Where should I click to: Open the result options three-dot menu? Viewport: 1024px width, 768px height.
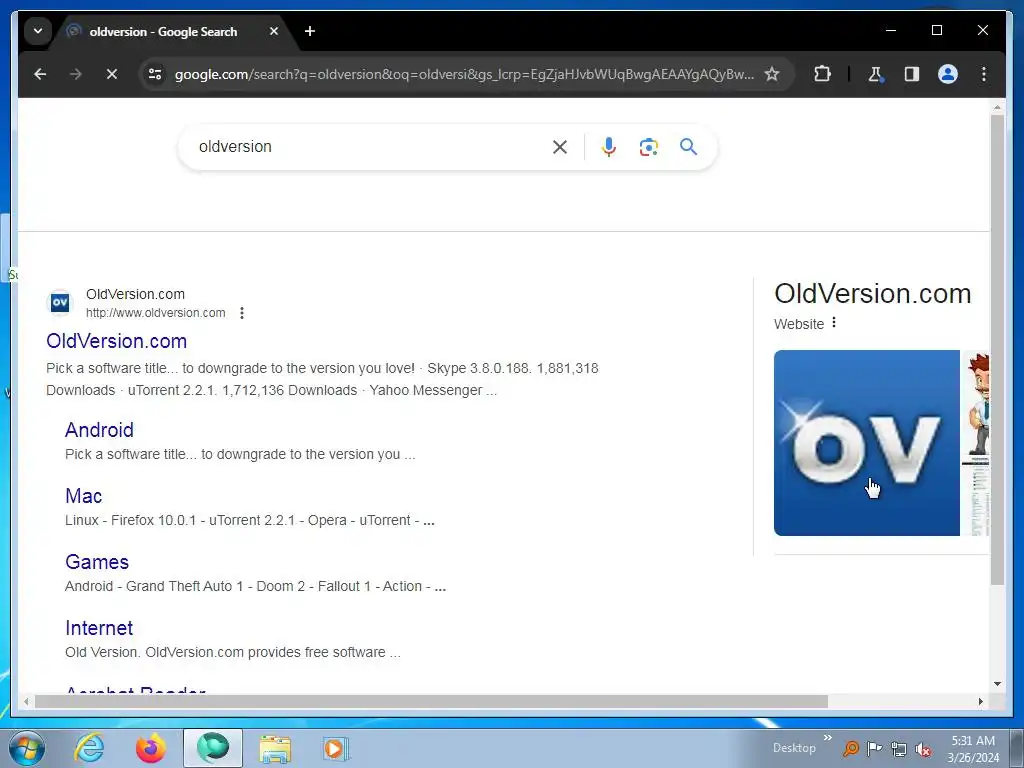click(x=242, y=313)
